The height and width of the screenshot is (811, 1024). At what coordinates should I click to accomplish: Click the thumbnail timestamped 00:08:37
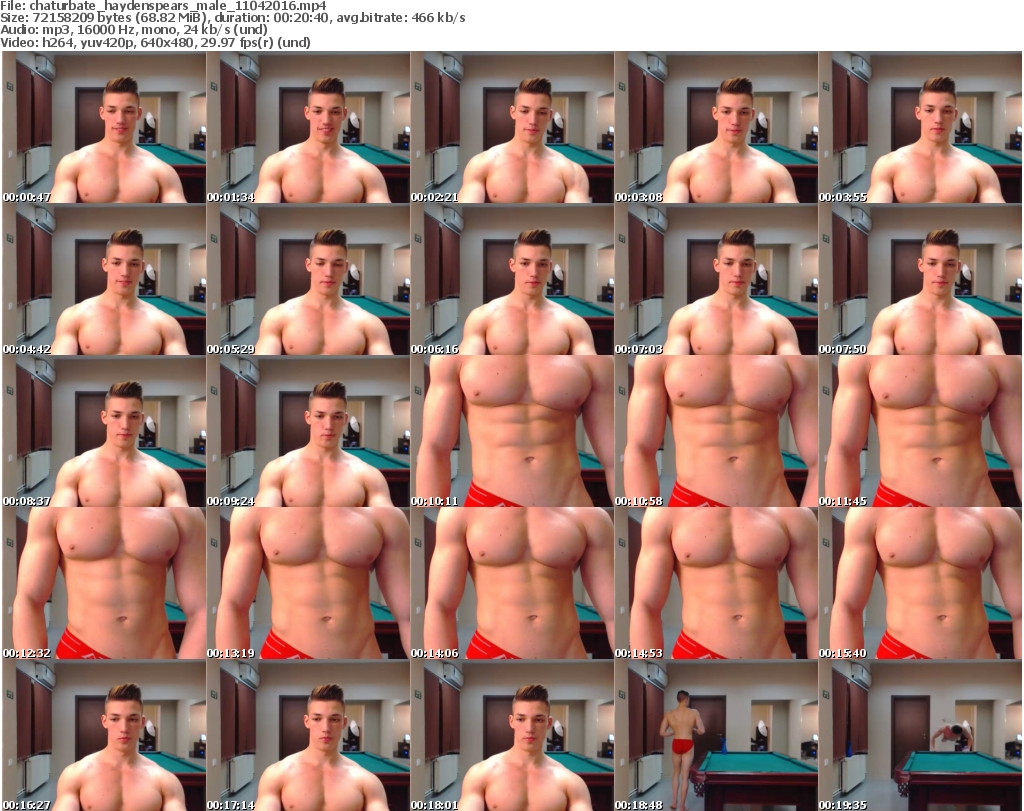(x=104, y=432)
